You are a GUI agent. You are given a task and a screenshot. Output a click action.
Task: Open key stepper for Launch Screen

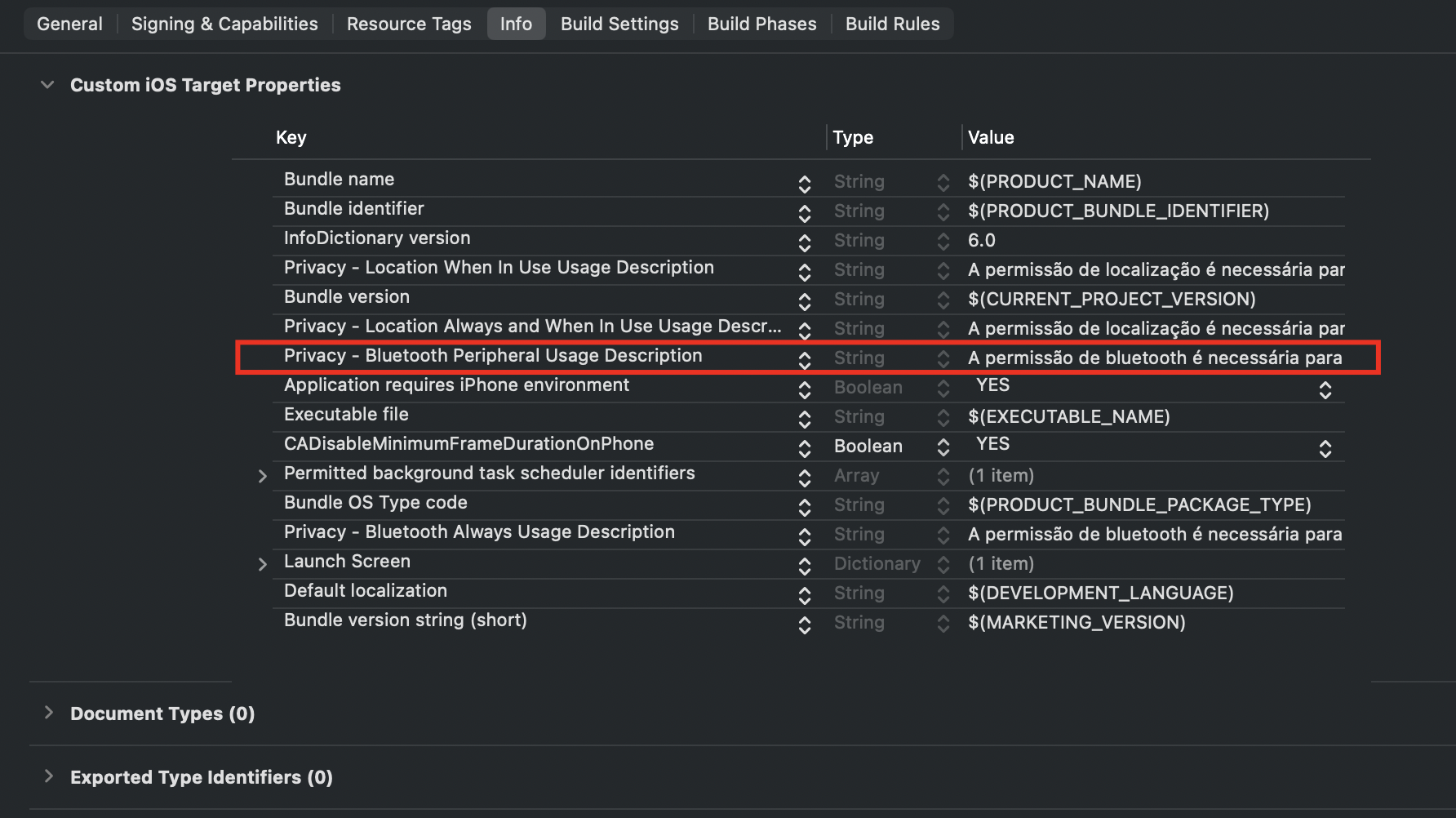pyautogui.click(x=805, y=566)
